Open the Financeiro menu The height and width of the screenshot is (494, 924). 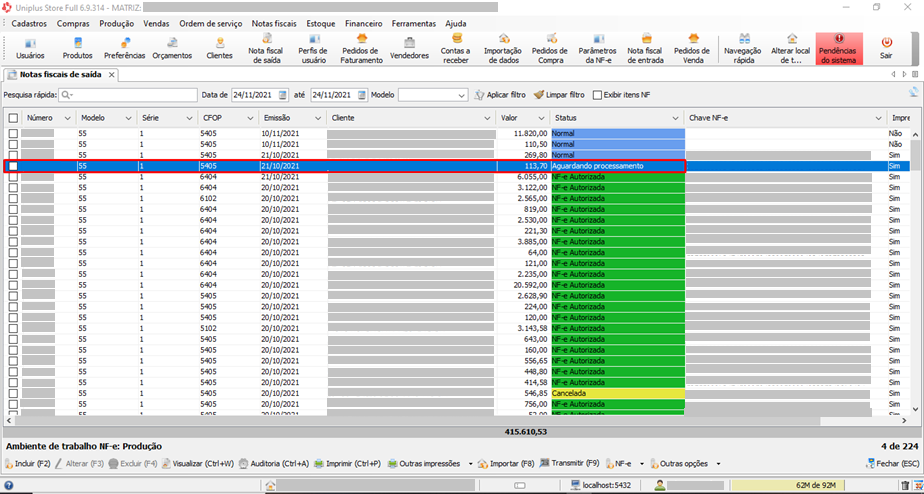point(364,24)
